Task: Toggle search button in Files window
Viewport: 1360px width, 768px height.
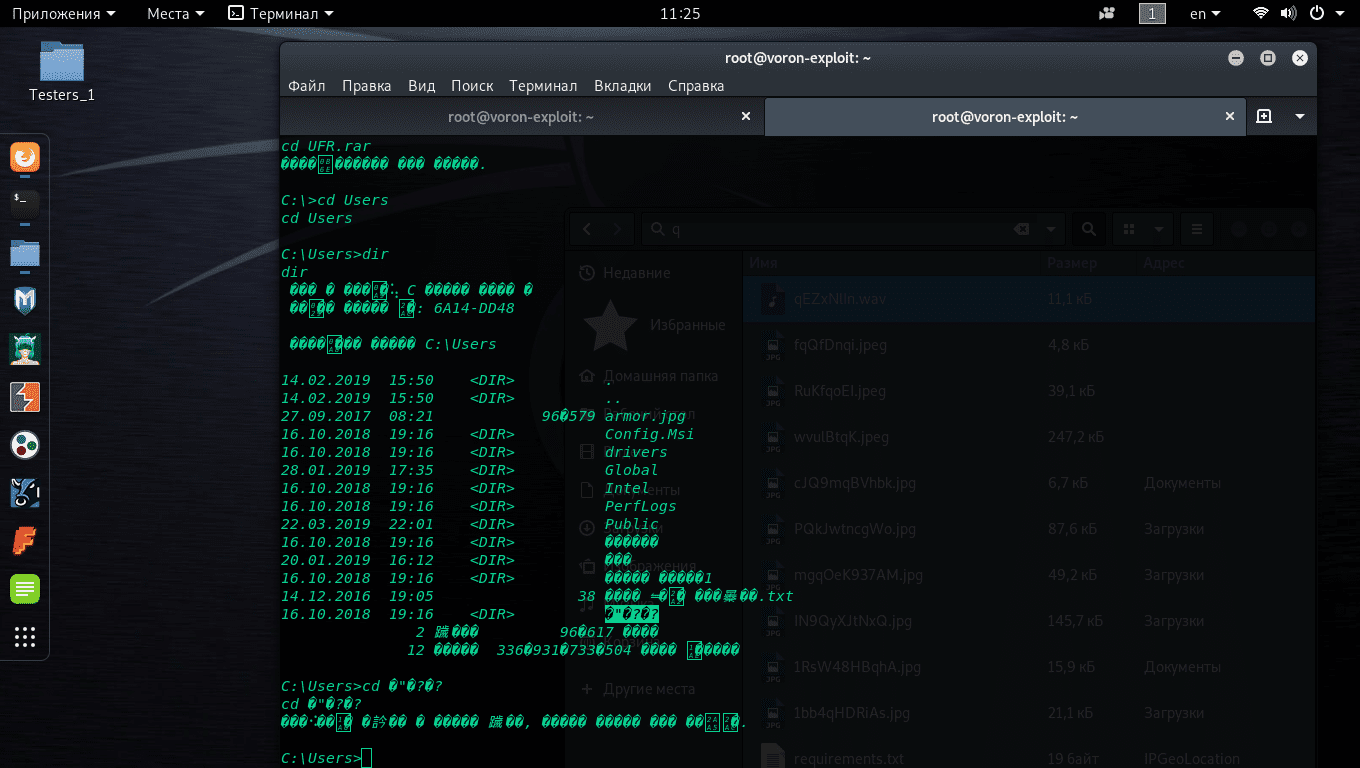Action: 1089,229
